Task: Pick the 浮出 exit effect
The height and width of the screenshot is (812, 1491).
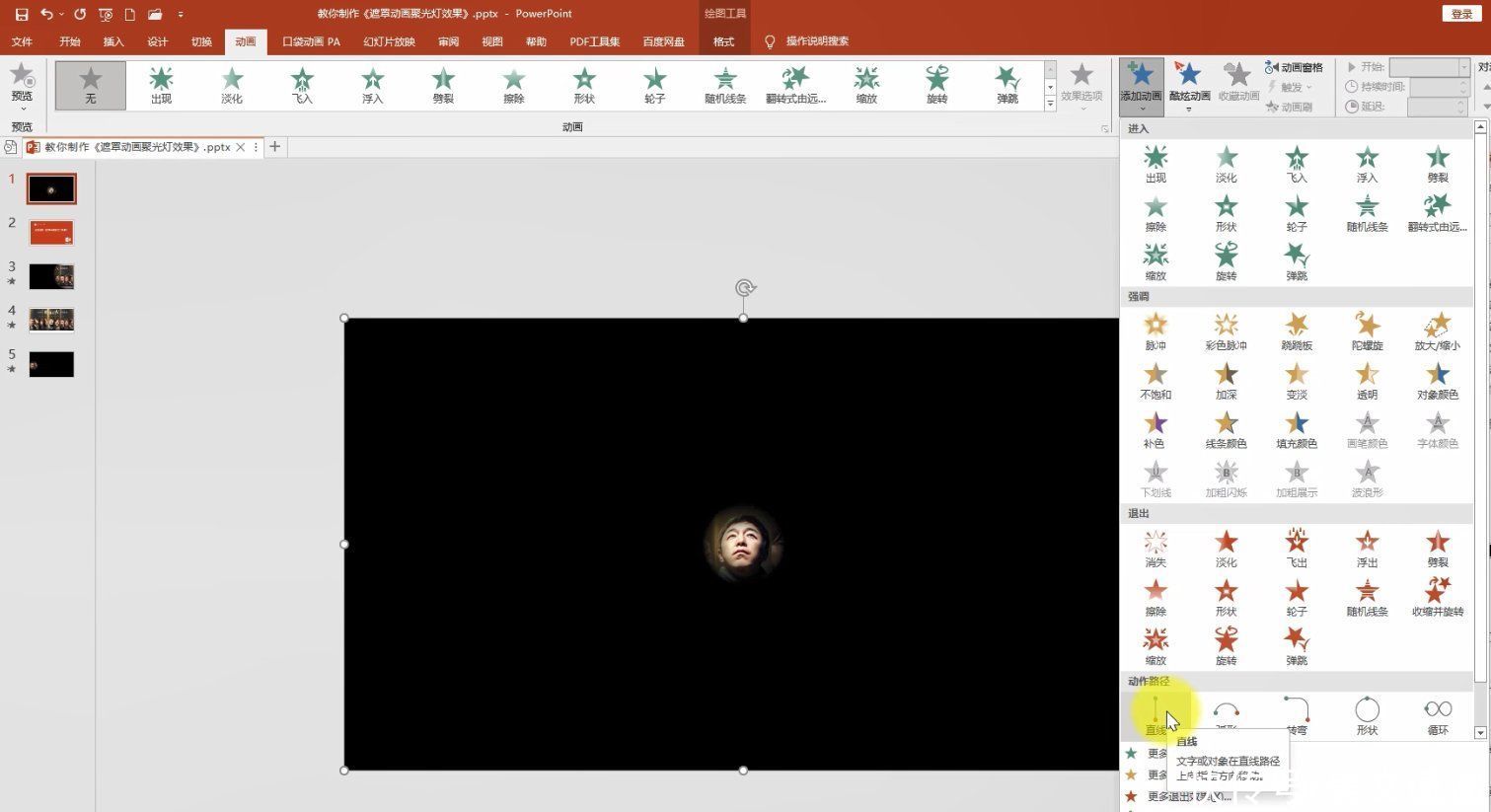Action: [x=1367, y=549]
